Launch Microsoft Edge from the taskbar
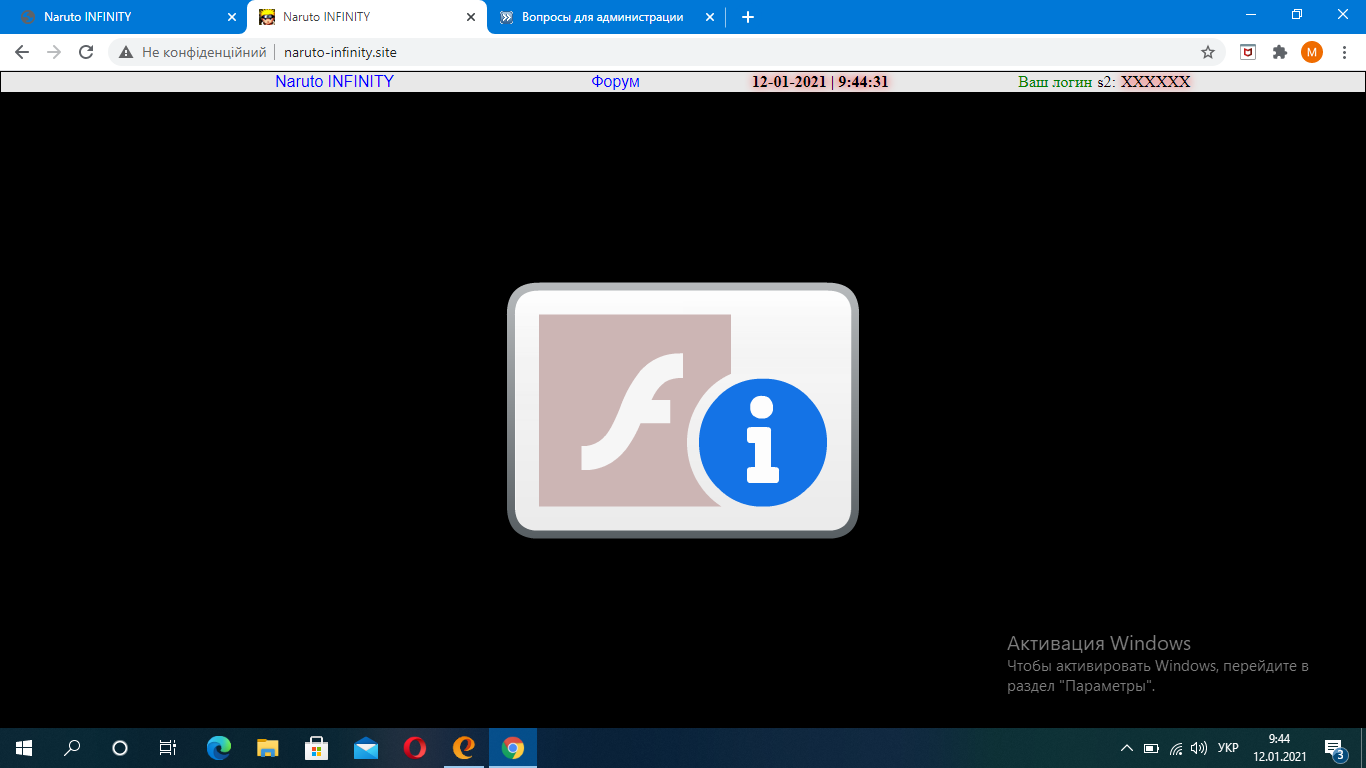Screen dimensions: 1366x768 tap(218, 748)
